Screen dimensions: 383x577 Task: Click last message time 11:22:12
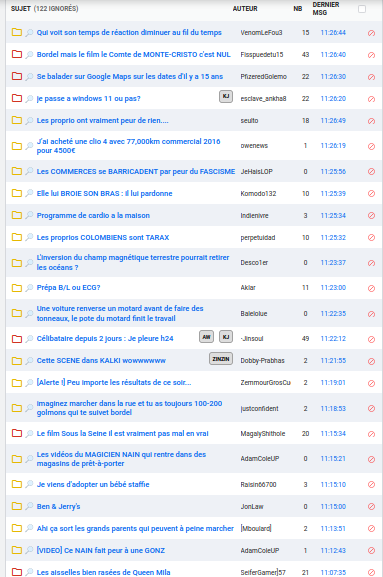point(333,339)
